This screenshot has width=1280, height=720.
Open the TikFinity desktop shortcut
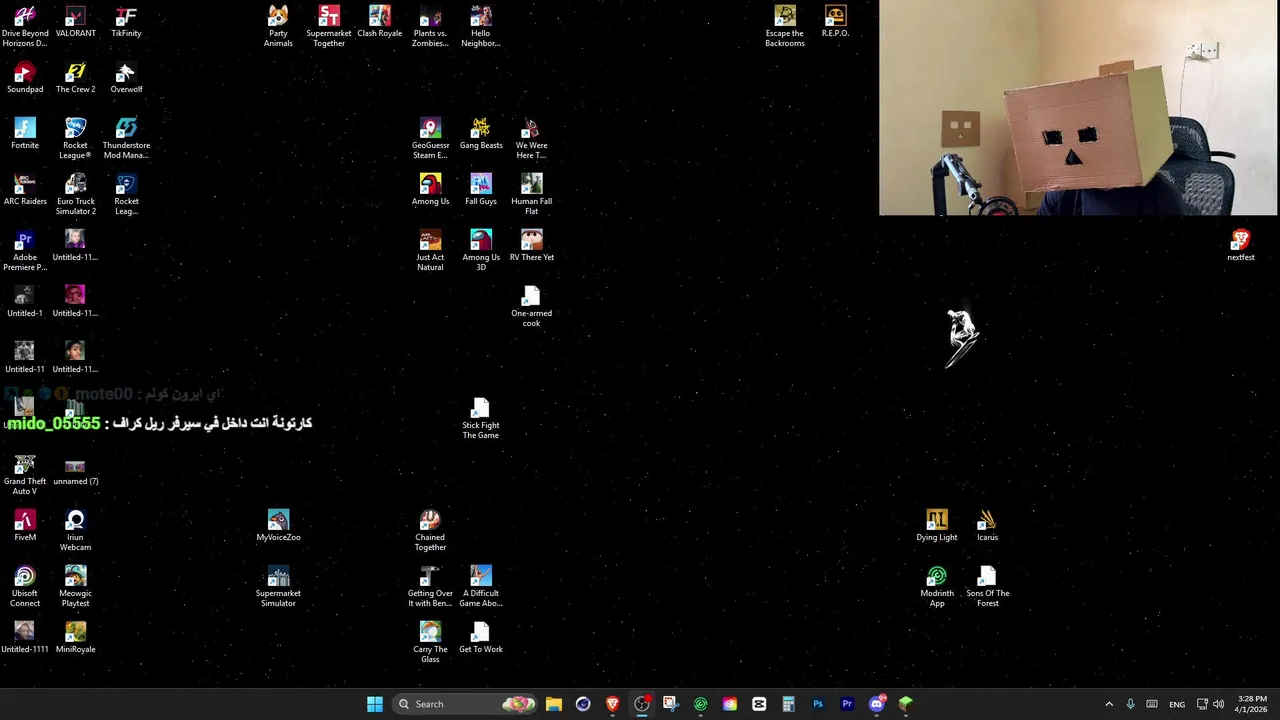click(x=126, y=22)
